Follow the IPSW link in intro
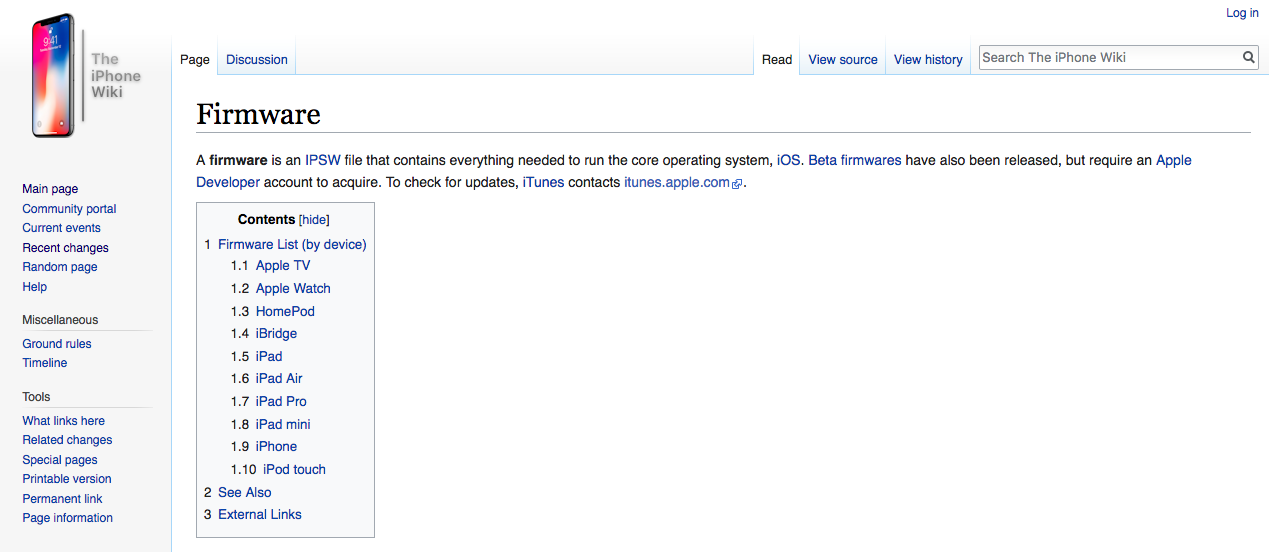1269x552 pixels. tap(323, 160)
